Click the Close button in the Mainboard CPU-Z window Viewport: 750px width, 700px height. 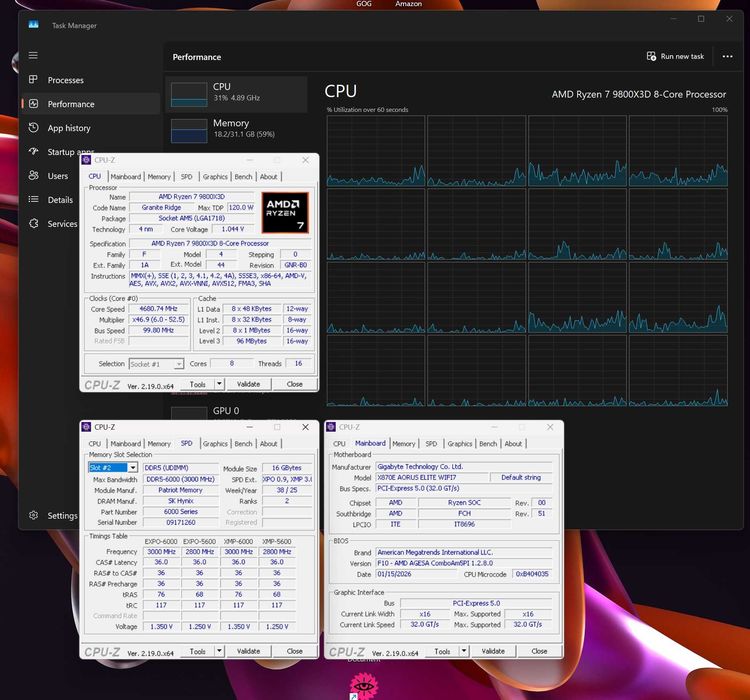(540, 651)
